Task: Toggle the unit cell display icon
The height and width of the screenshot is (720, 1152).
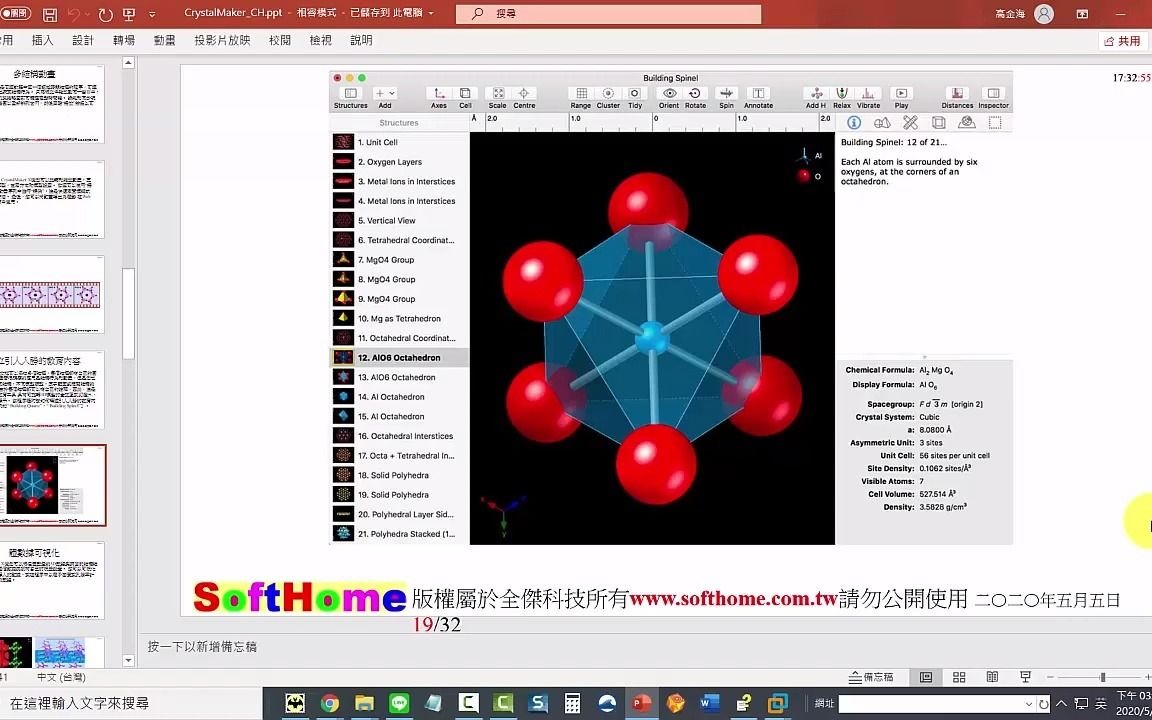Action: [x=937, y=122]
